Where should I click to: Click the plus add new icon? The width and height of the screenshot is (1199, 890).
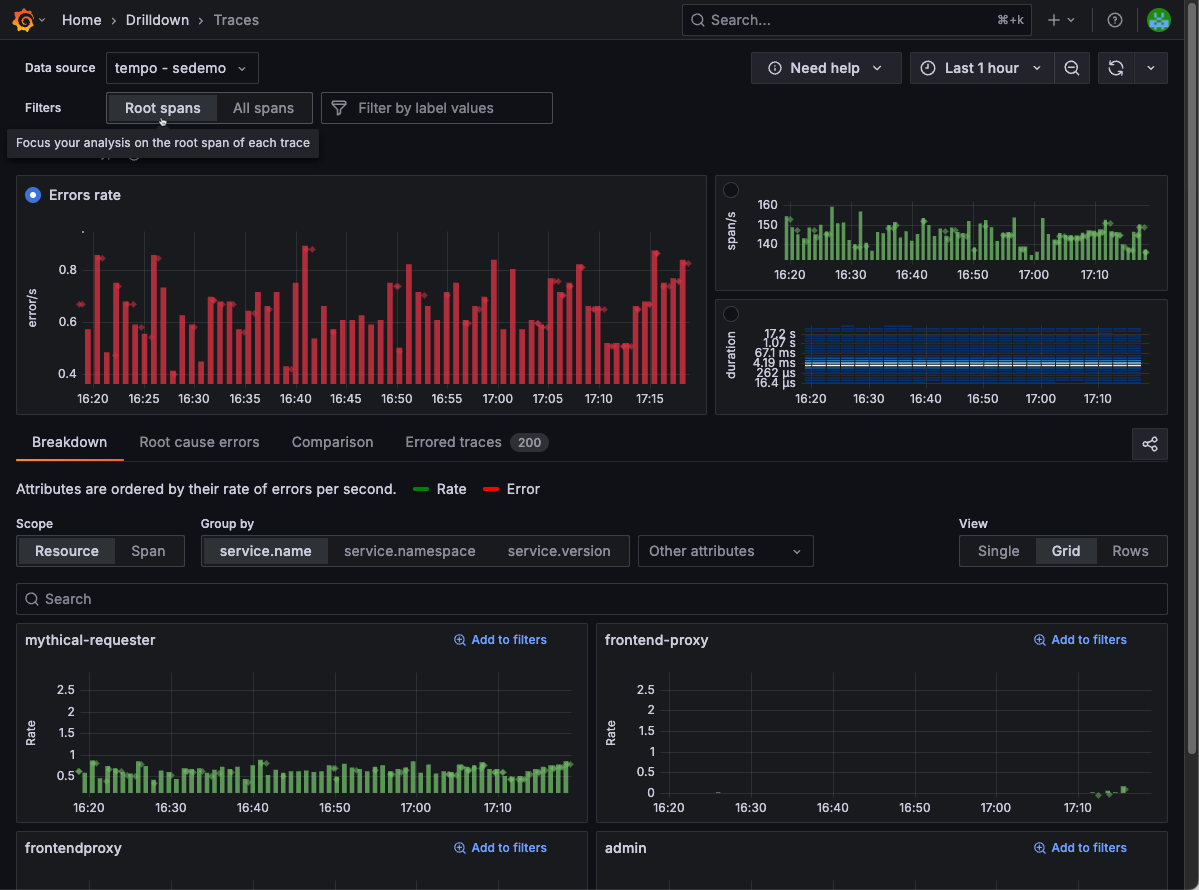(1054, 20)
